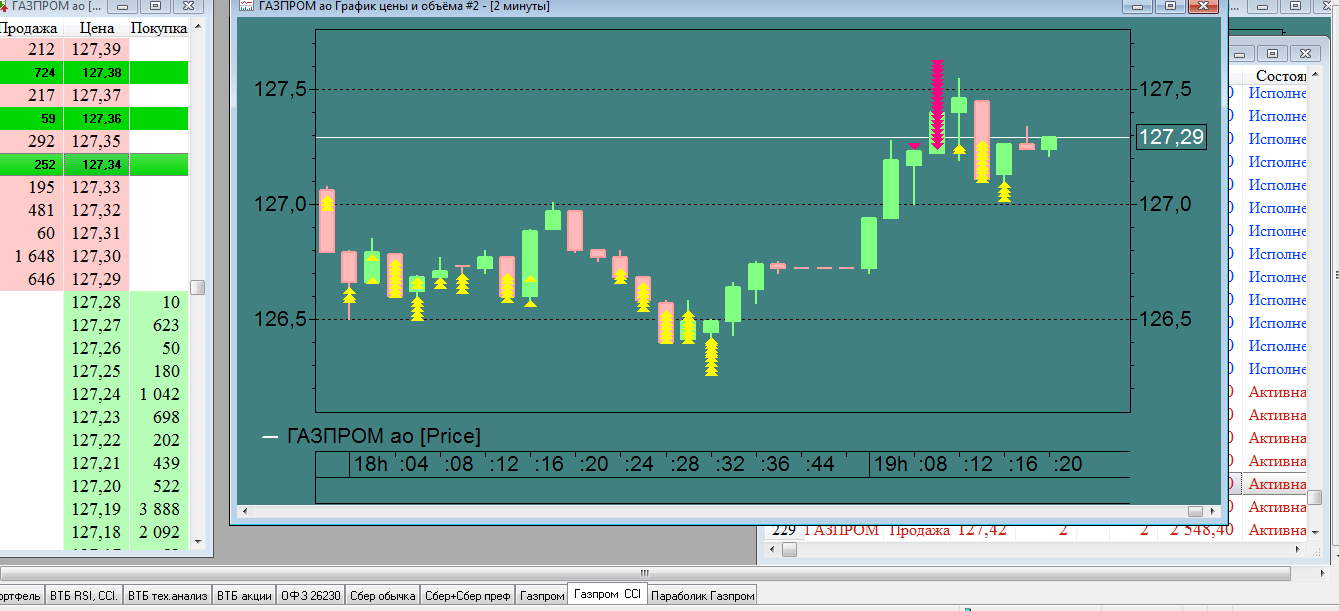Click the orders table horizontal scrollbar left arrow

pos(770,549)
